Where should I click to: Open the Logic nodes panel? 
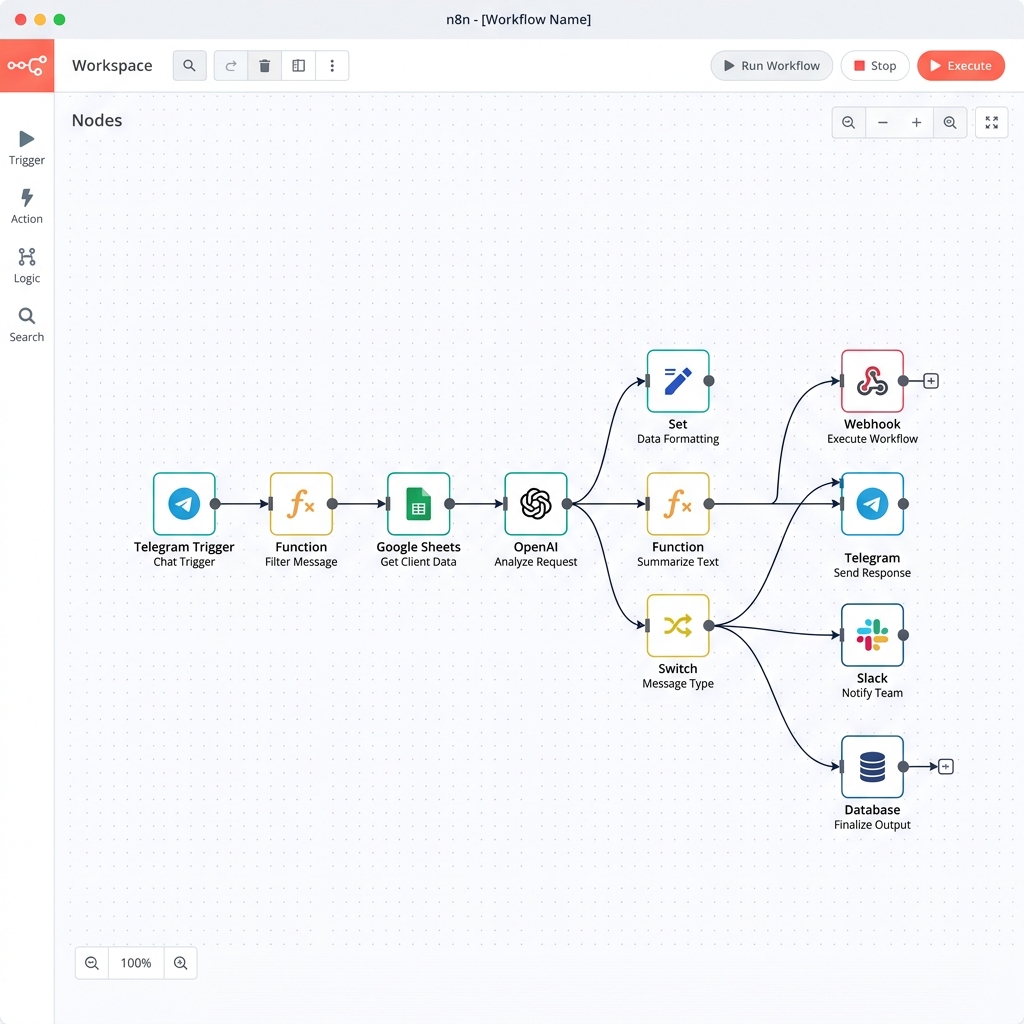coord(27,266)
